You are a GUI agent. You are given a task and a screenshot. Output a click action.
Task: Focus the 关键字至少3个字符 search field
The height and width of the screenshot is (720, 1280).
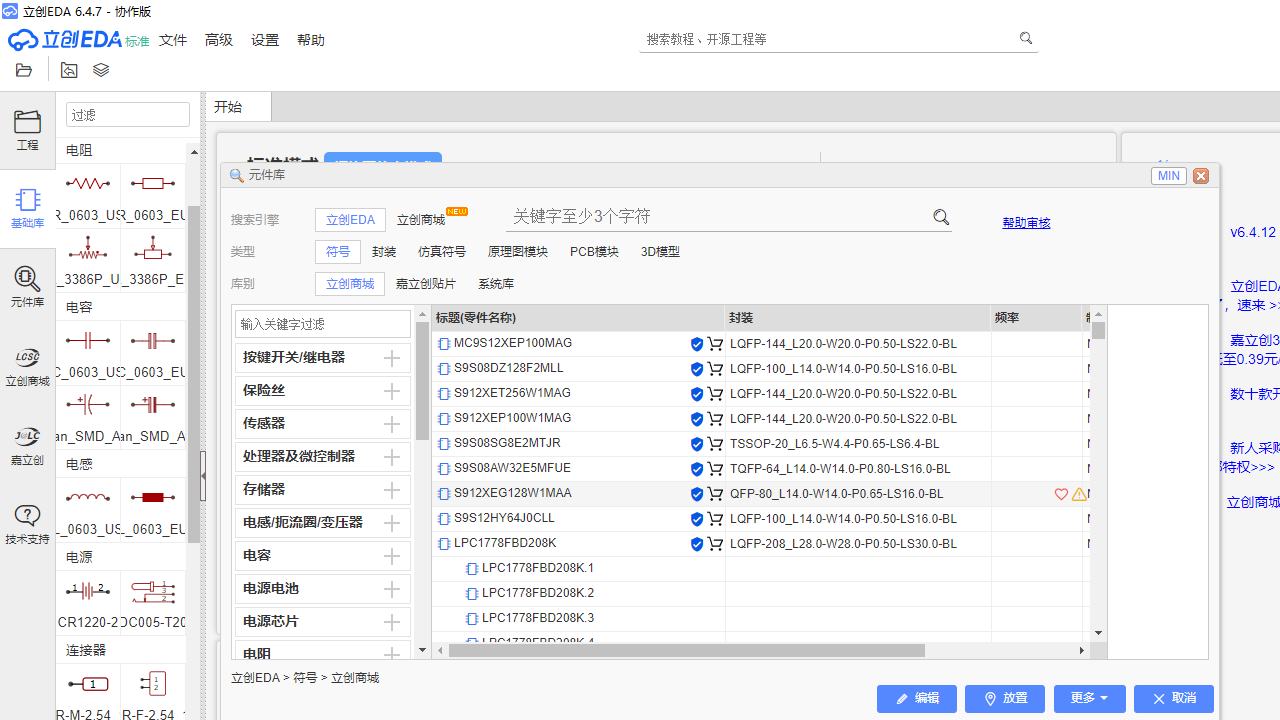718,217
